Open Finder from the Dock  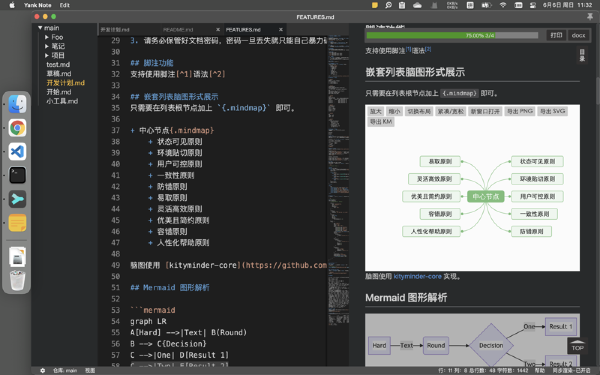(17, 104)
